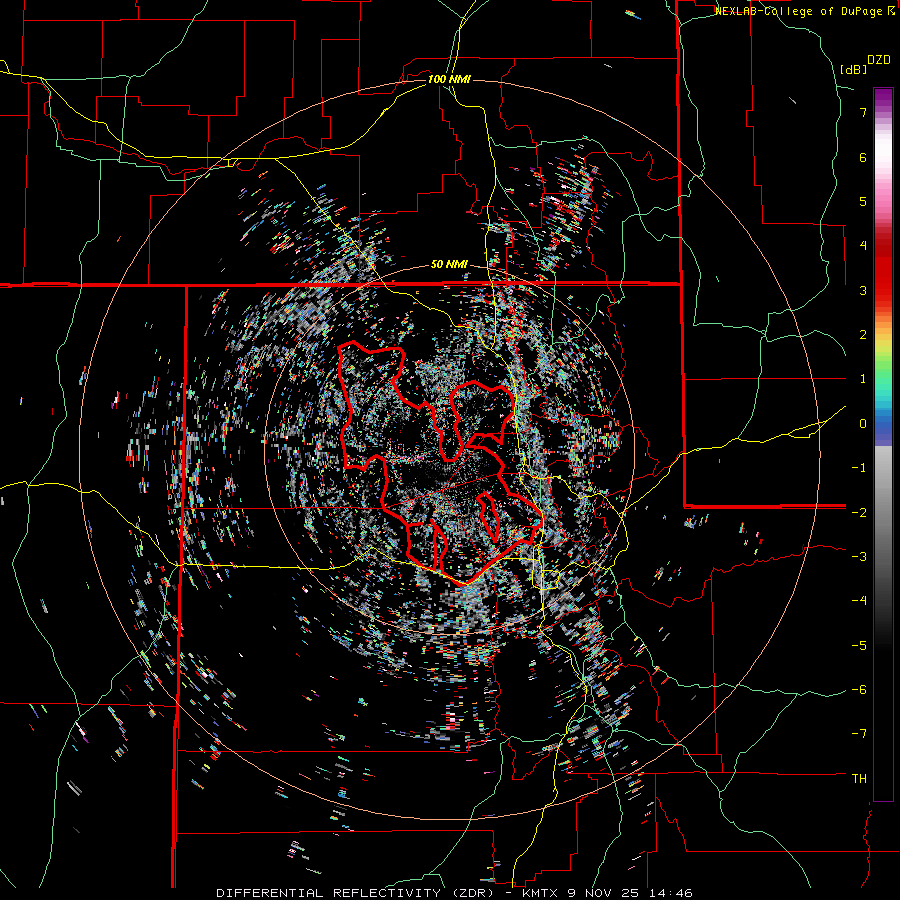Click the scale value -6
Screen dimensions: 900x900
pos(859,690)
